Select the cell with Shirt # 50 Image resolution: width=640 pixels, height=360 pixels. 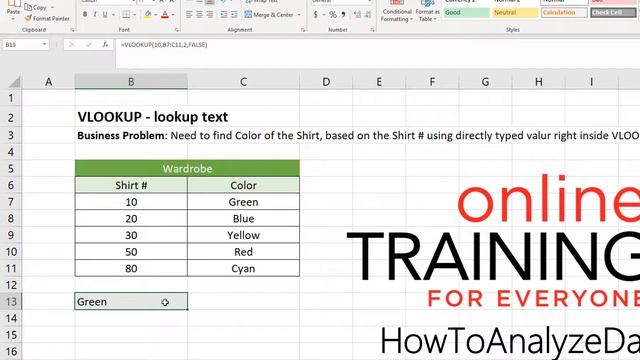[x=131, y=252]
